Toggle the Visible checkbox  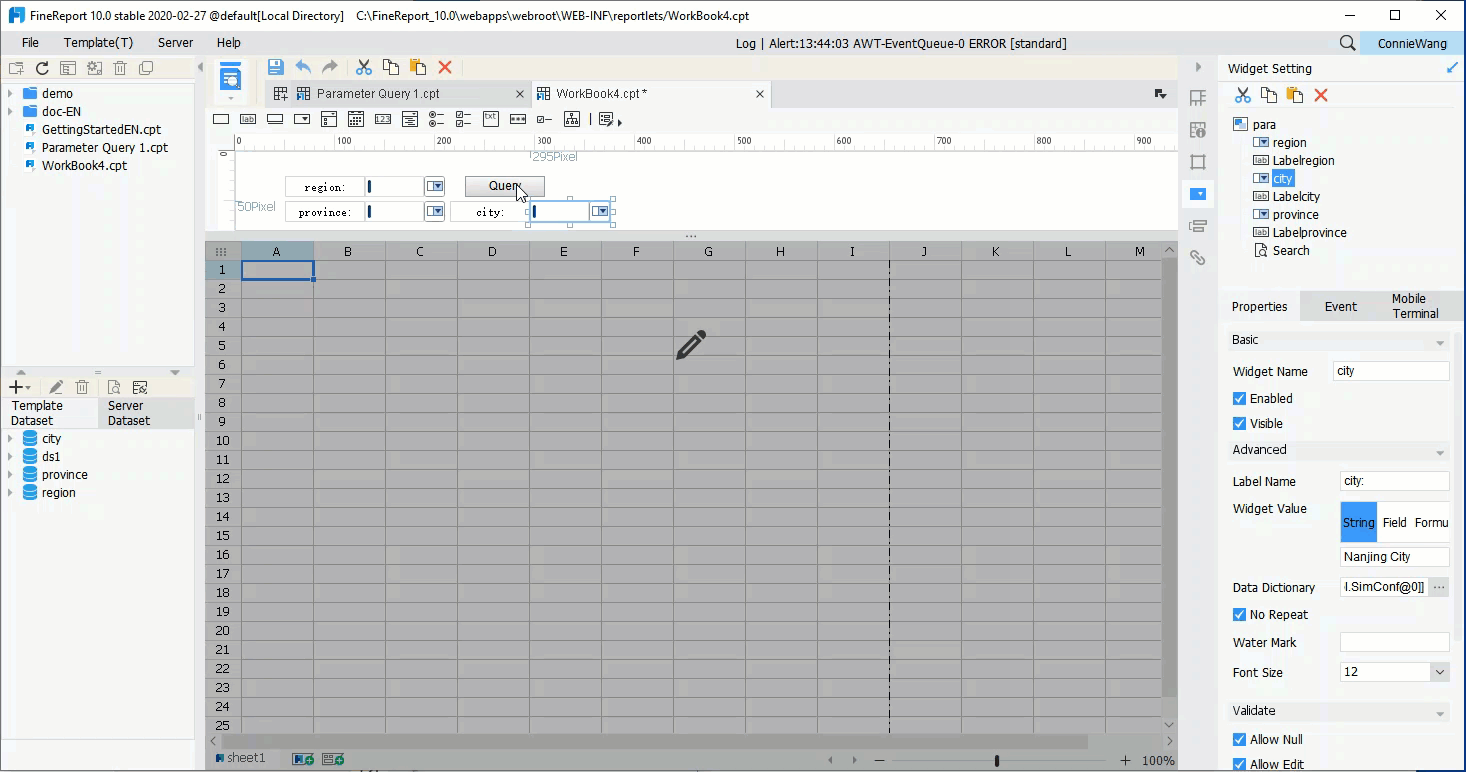(x=1240, y=423)
